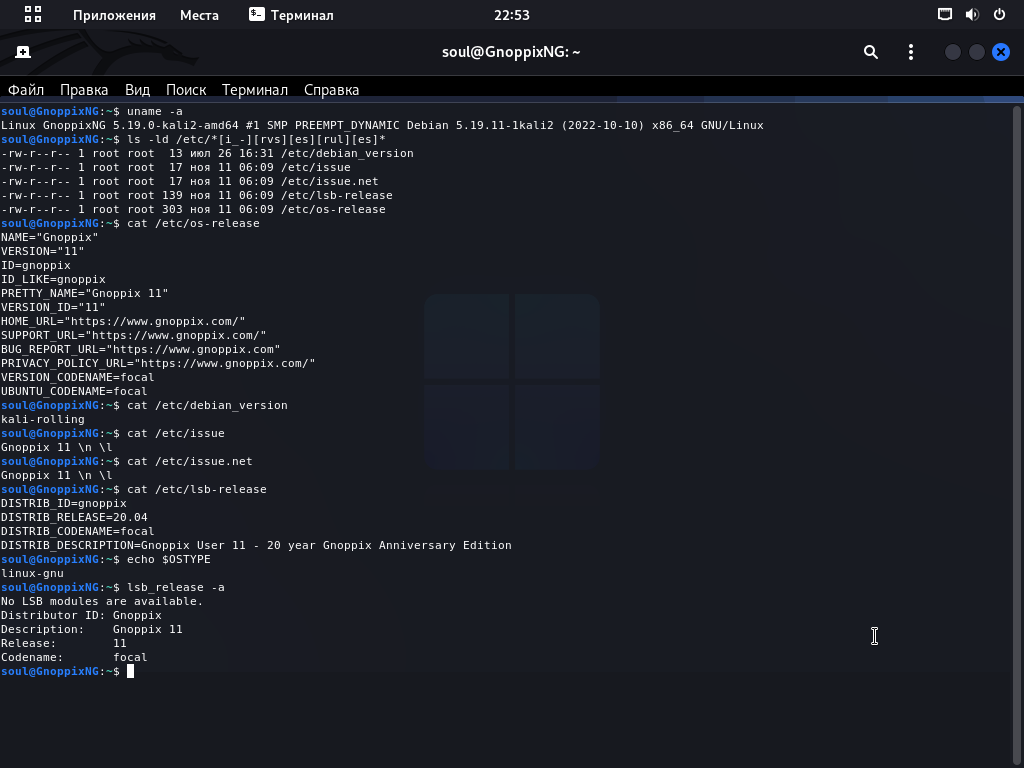The width and height of the screenshot is (1024, 768).
Task: Click the /etc/os-release file listing row
Action: [x=193, y=210]
